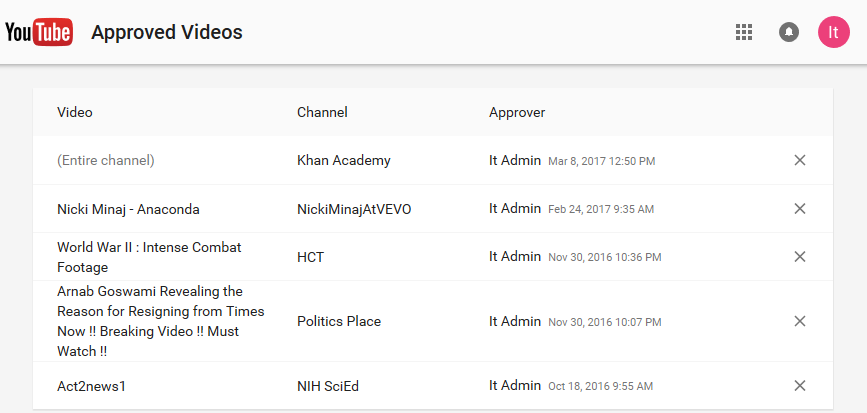Viewport: 867px width, 413px height.
Task: Open the pink It account avatar
Action: pyautogui.click(x=833, y=32)
